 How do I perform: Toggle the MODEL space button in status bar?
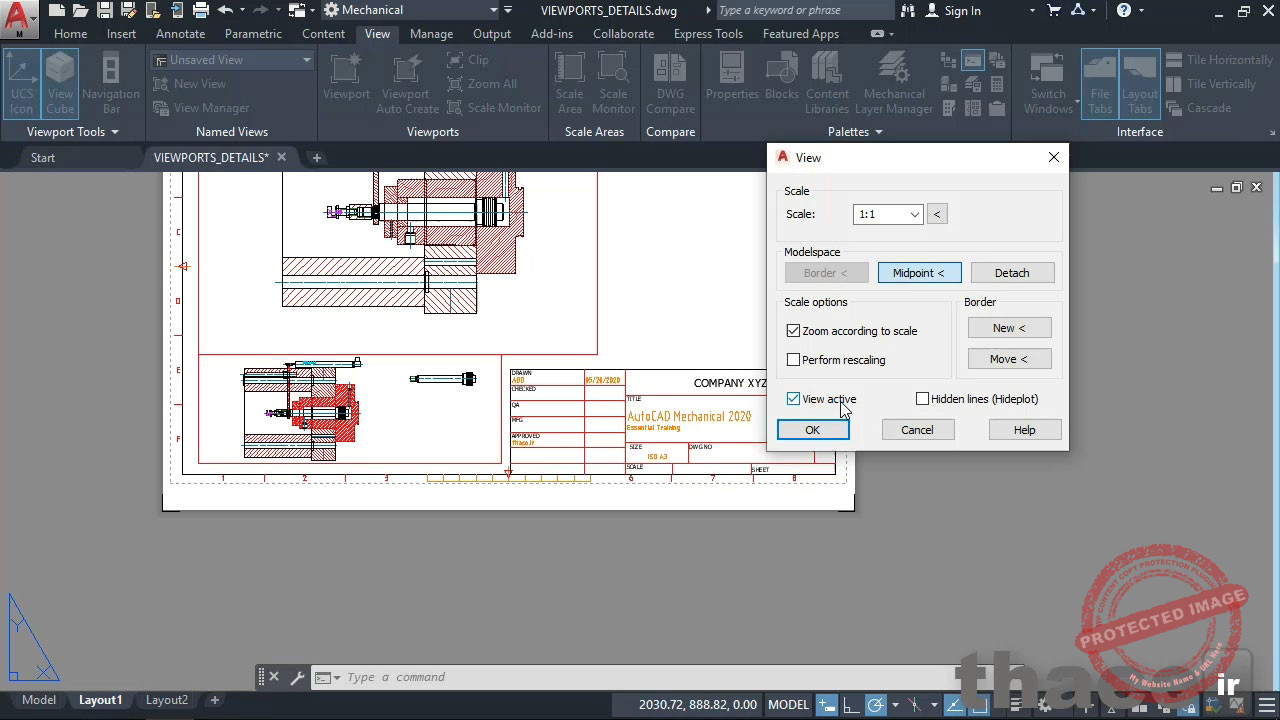pos(788,704)
